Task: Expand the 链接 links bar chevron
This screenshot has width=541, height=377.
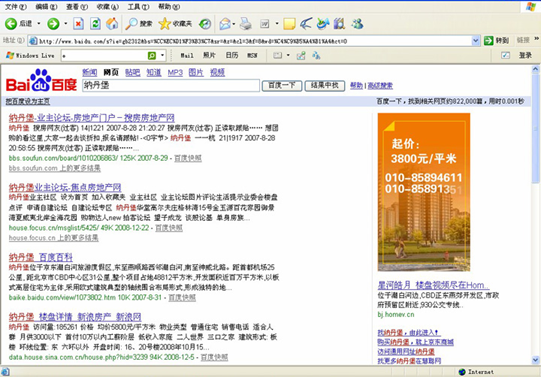Action: 536,39
